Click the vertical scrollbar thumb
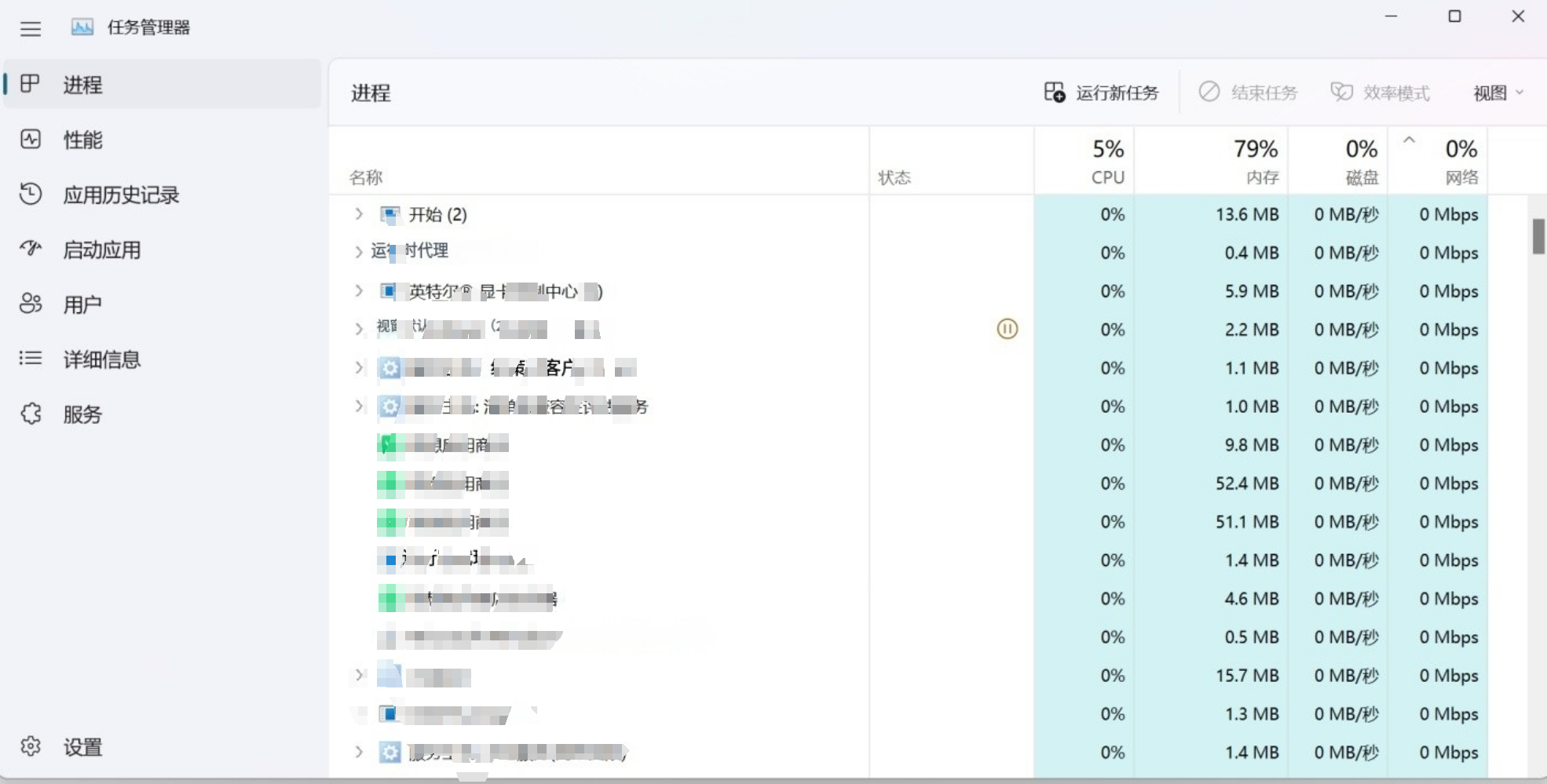 [1538, 236]
